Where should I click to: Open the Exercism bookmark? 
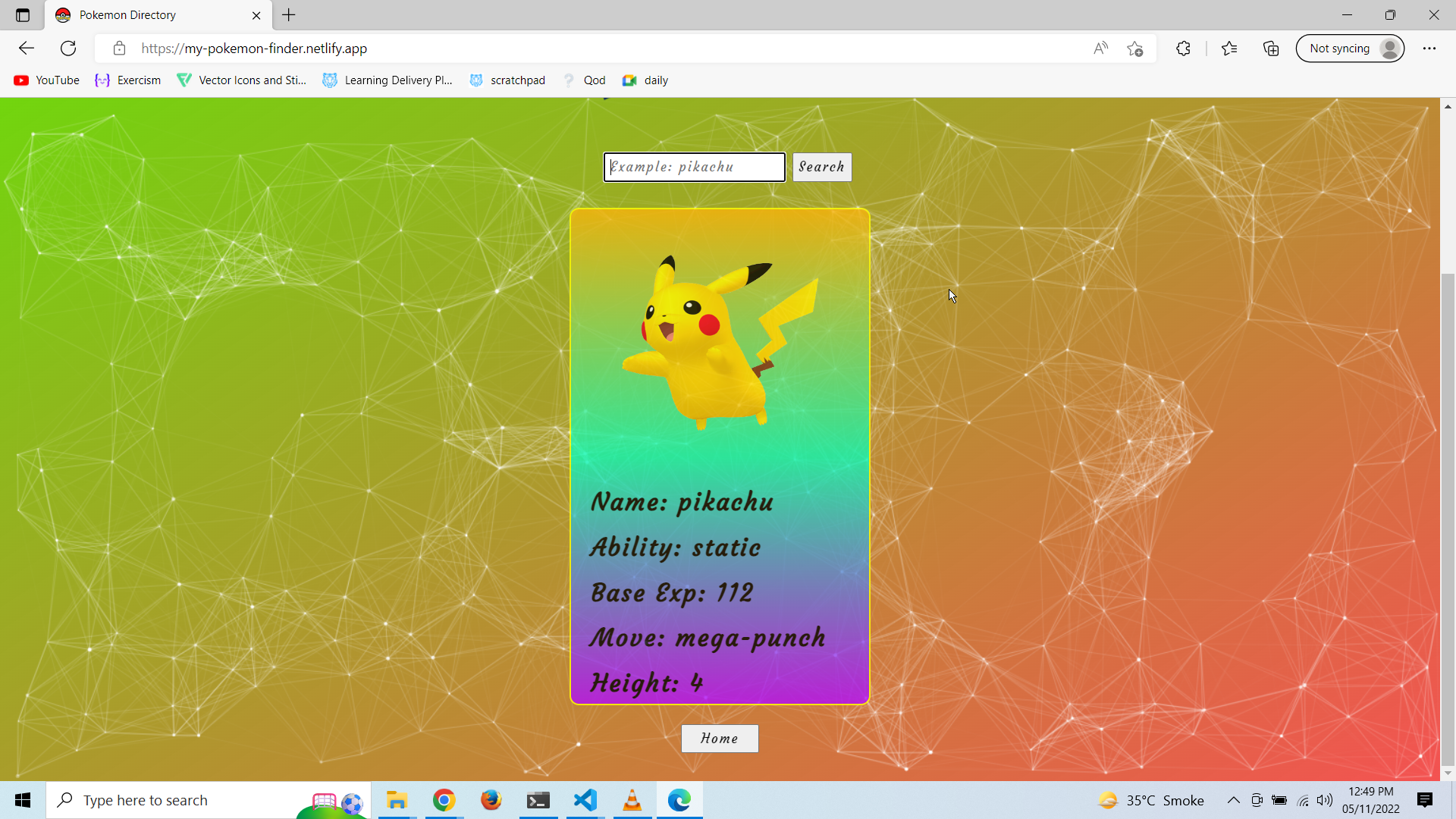128,80
